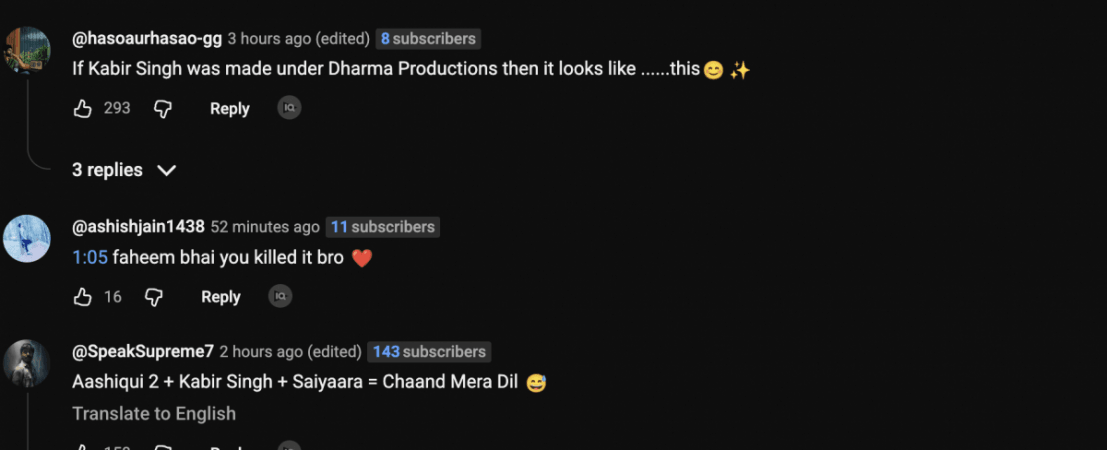Reply to the ashishjain1438 comment
Viewport: 1107px width, 450px height.
point(220,296)
